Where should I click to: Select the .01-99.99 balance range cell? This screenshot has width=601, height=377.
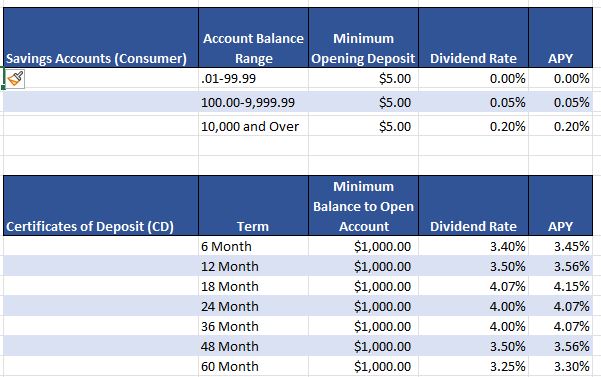253,79
